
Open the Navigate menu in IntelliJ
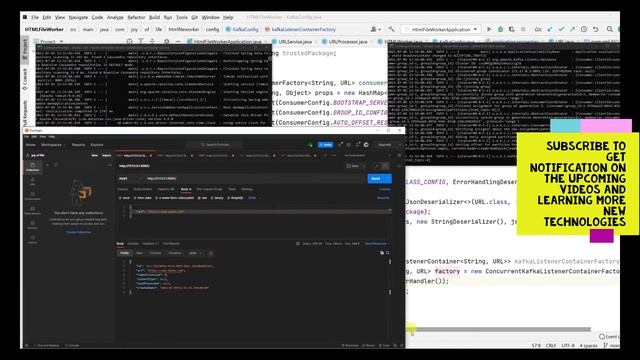coord(78,18)
